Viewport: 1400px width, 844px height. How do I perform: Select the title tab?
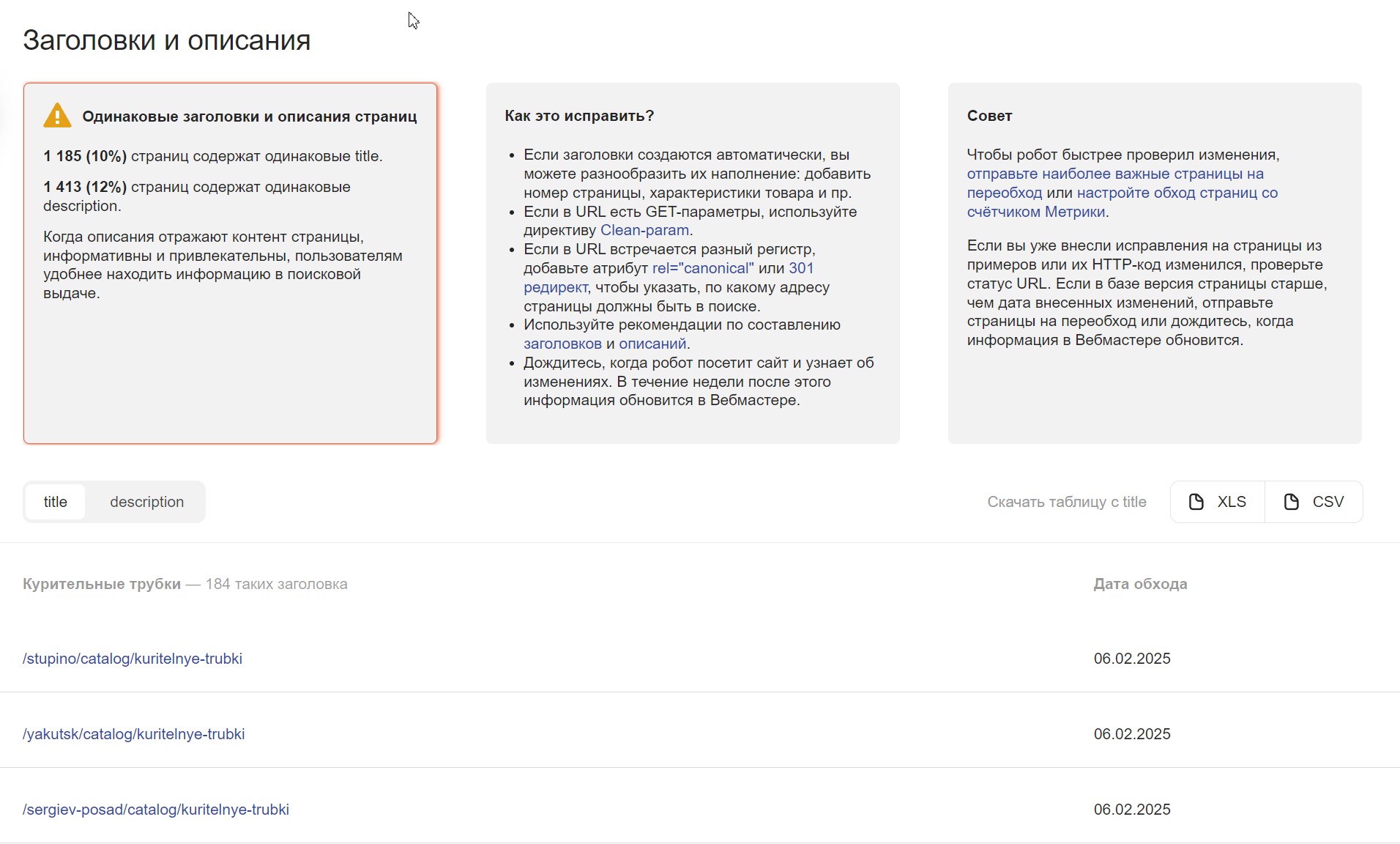(56, 502)
